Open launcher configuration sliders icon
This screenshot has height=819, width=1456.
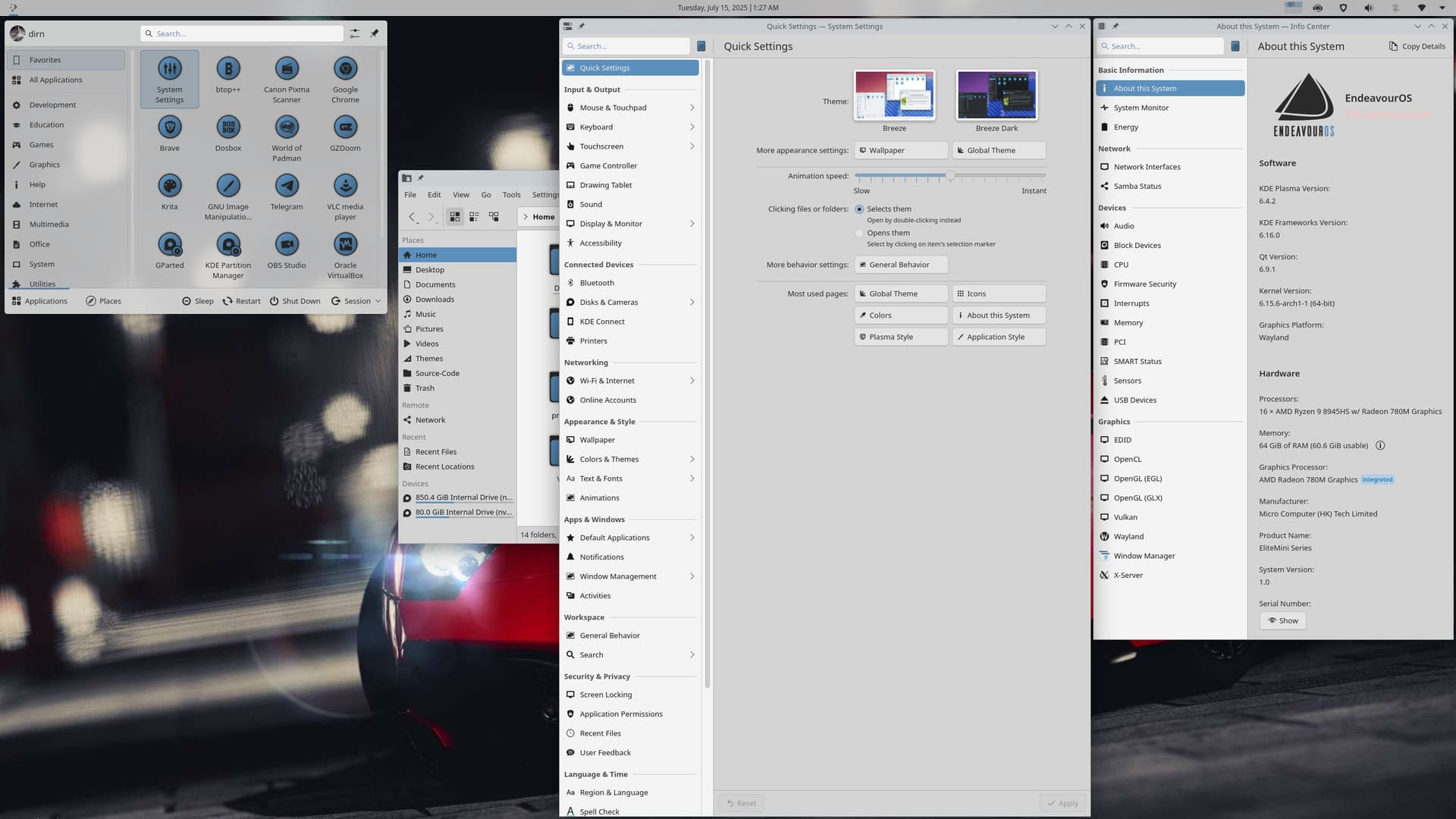[355, 33]
